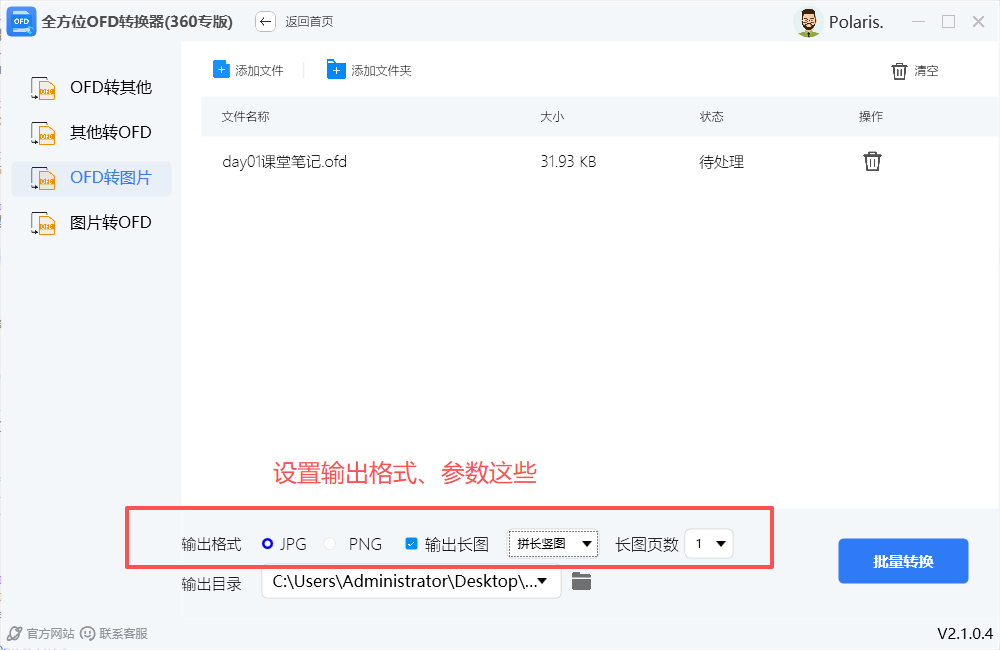Click the Polaris user avatar
The height and width of the screenshot is (650, 1000).
tap(807, 21)
